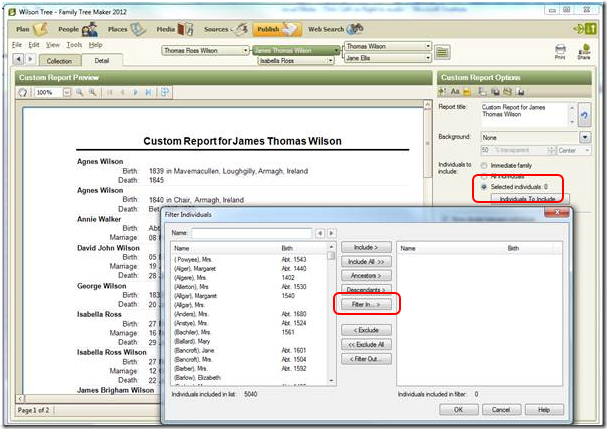Viewport: 607px width, 429px height.
Task: Select All individuals radio button
Action: coord(484,176)
